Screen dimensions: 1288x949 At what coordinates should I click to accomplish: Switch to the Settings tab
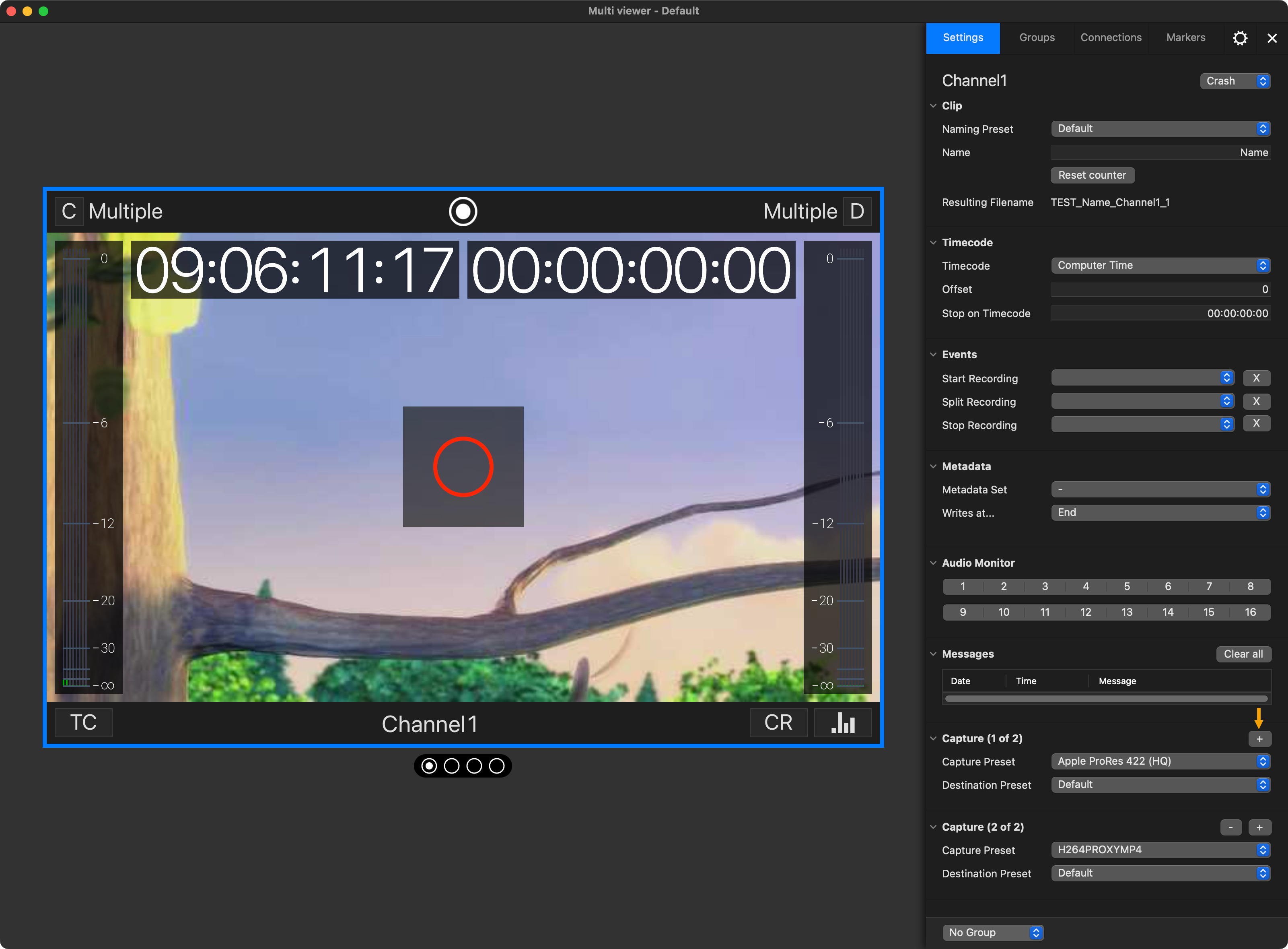(963, 38)
